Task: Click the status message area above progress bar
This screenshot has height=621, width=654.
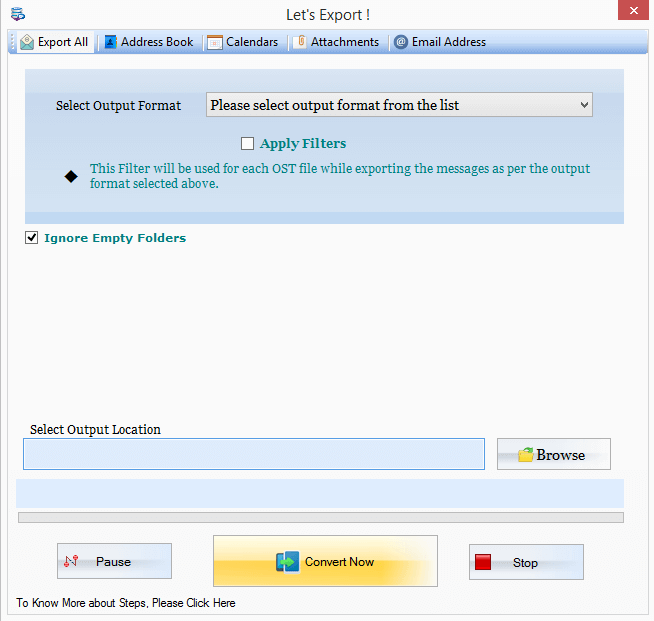Action: (x=320, y=493)
